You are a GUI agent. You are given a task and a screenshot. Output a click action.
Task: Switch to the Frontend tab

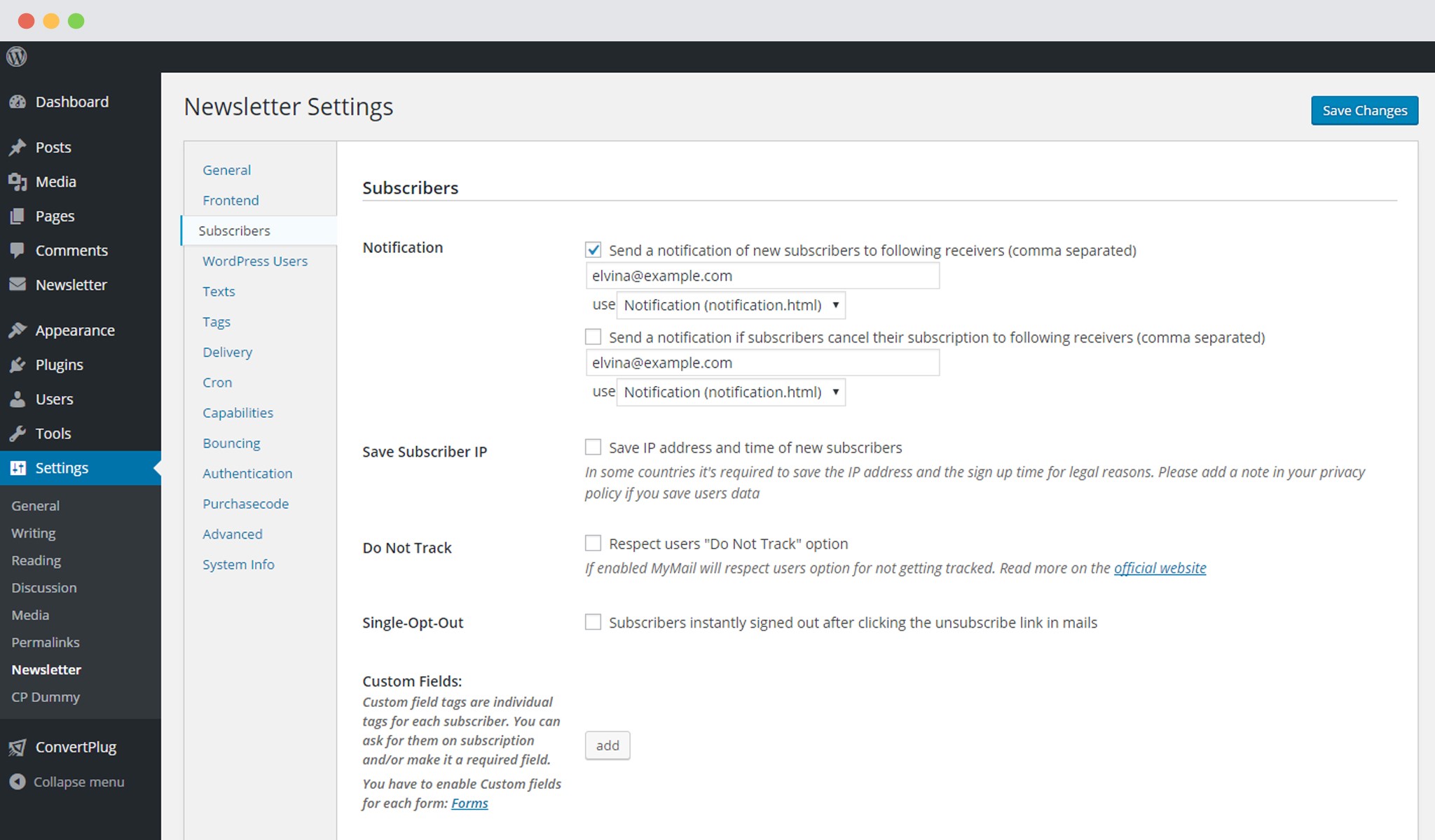tap(231, 200)
